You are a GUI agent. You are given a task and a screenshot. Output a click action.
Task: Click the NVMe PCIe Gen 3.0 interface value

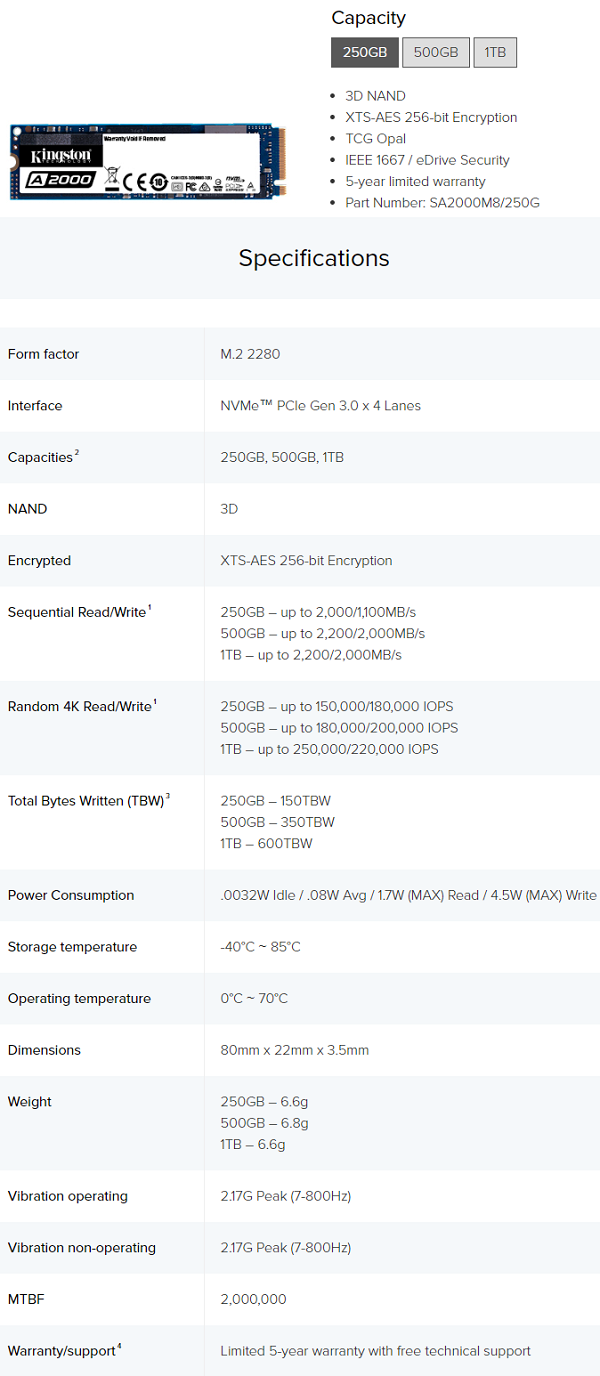point(320,406)
